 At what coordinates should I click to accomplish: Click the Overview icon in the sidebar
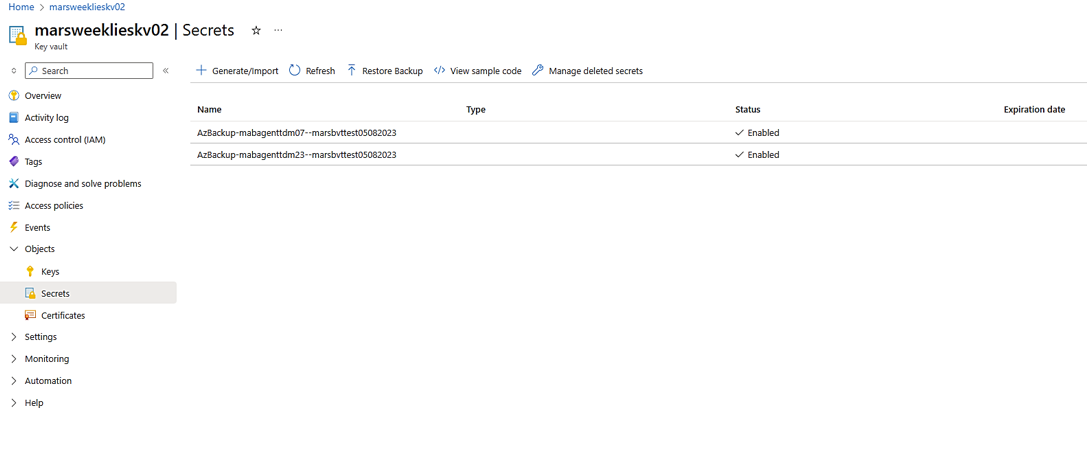pyautogui.click(x=13, y=96)
